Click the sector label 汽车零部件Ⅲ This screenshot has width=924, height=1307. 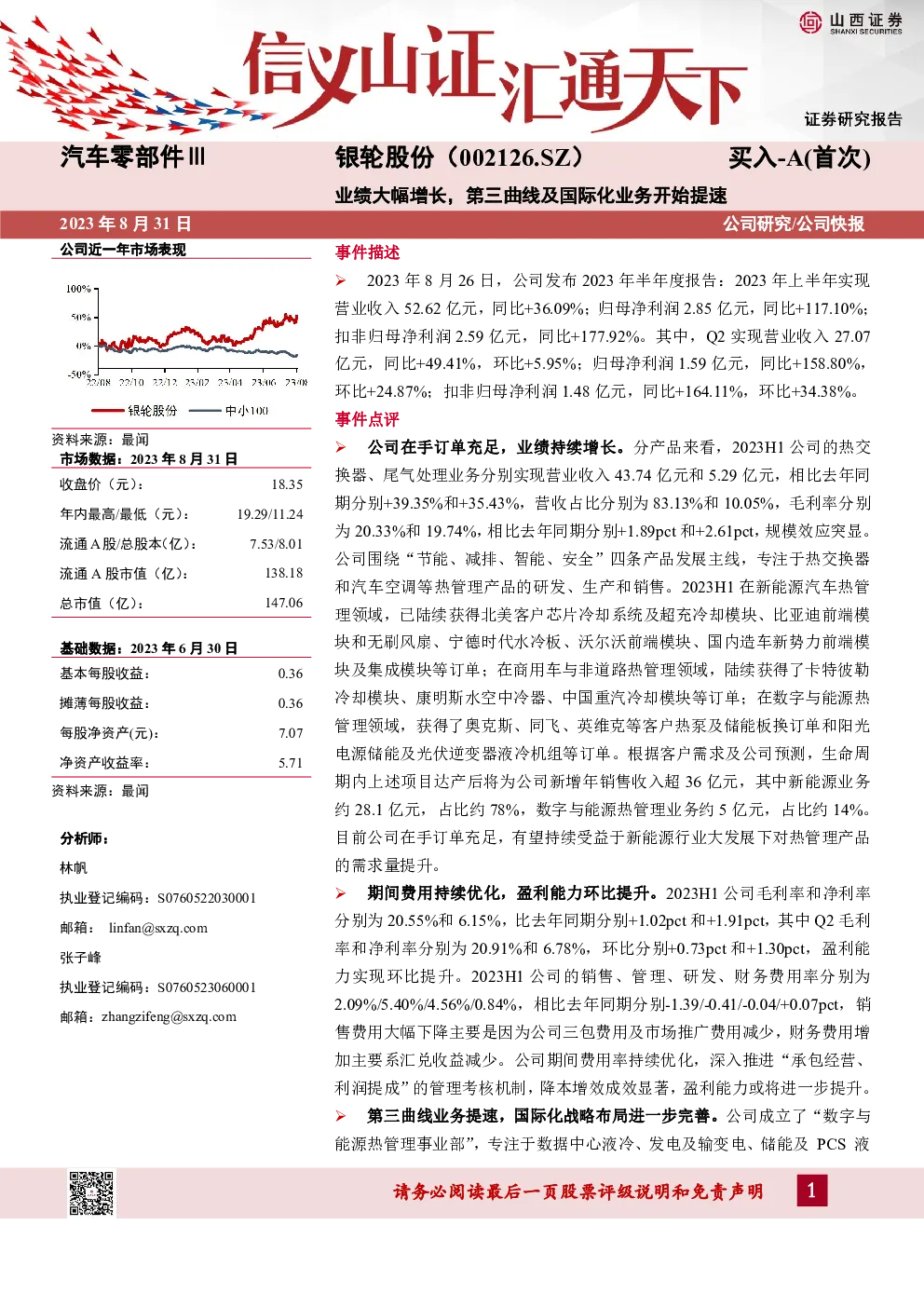tap(133, 157)
